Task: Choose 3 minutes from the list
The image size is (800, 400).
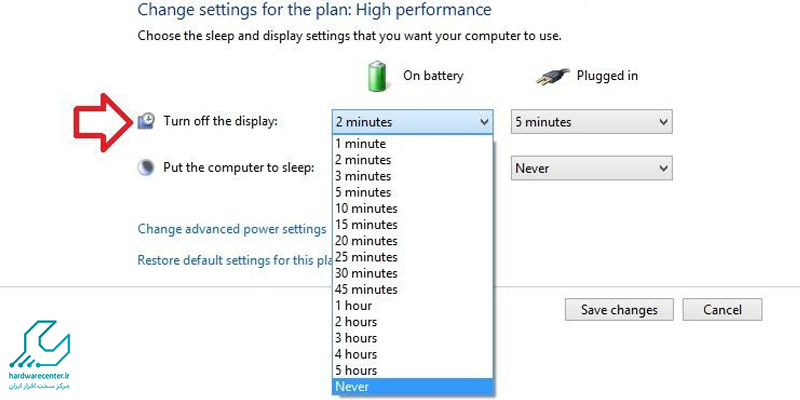Action: [x=412, y=176]
